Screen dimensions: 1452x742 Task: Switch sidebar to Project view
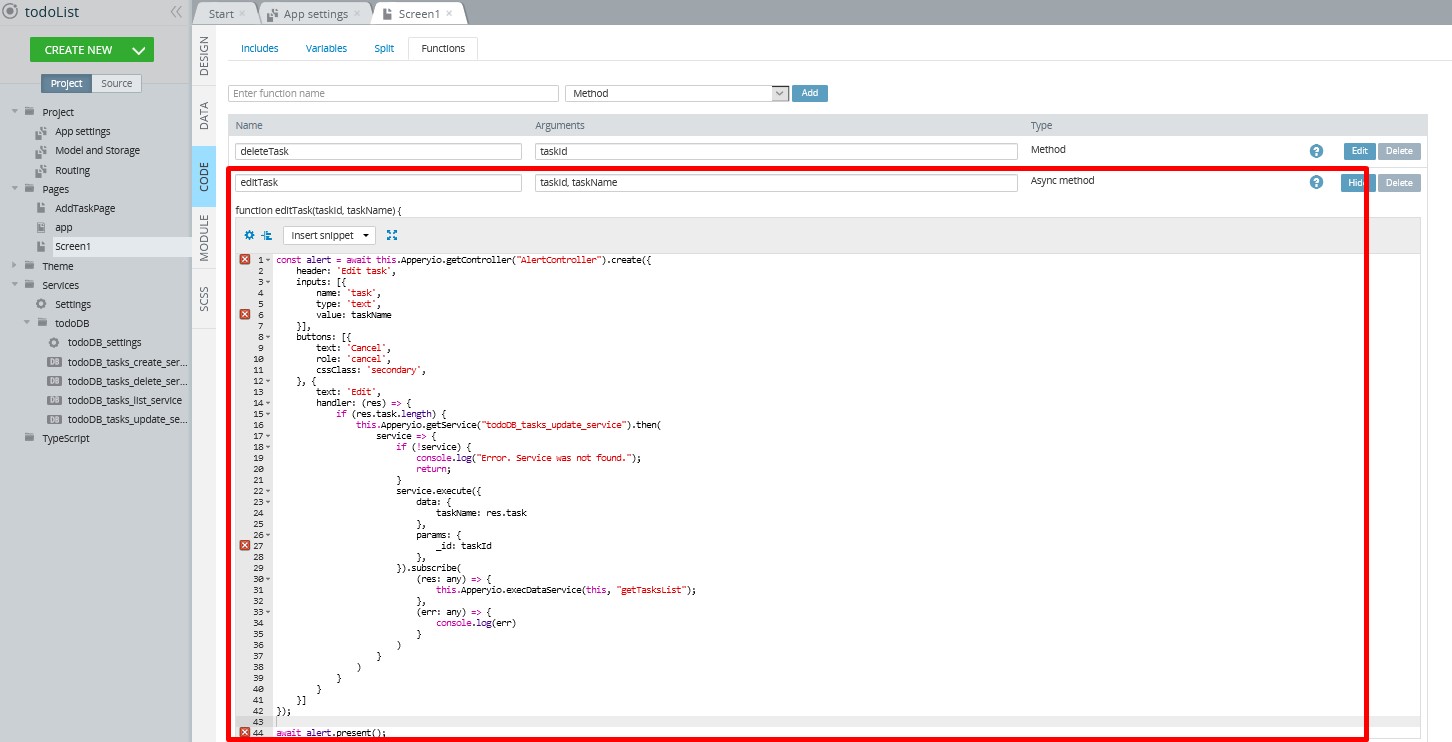click(67, 84)
